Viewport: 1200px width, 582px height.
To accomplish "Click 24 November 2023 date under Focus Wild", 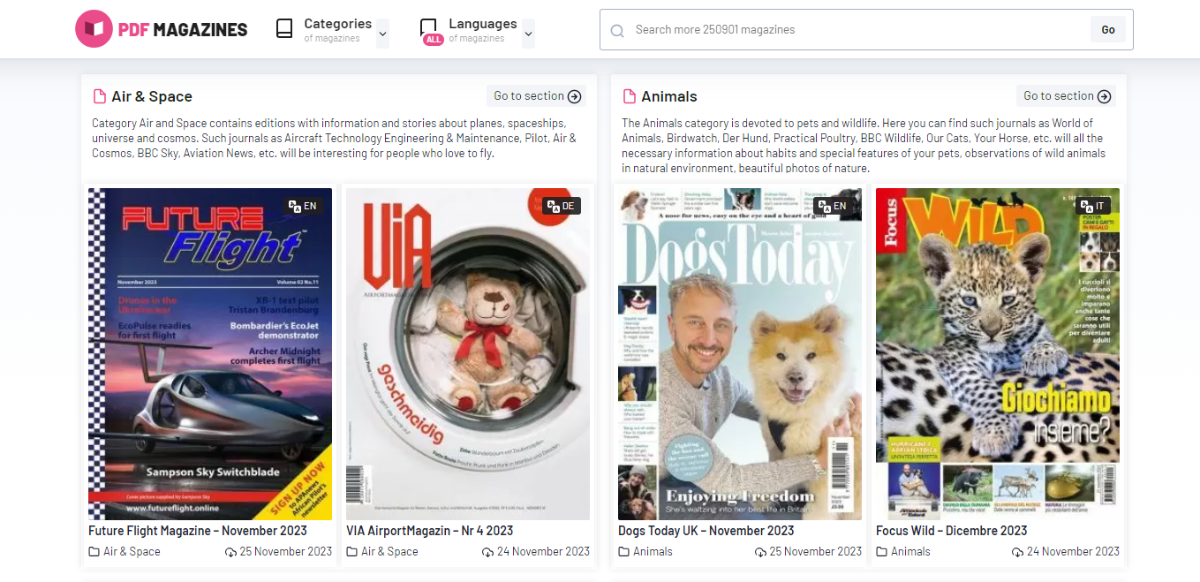I will (x=1066, y=551).
